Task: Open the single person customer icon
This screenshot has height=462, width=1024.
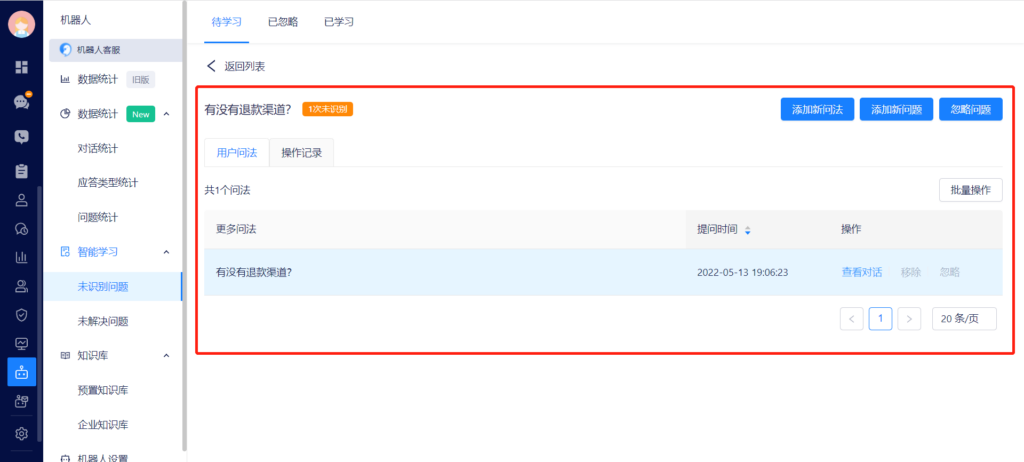Action: pos(22,200)
